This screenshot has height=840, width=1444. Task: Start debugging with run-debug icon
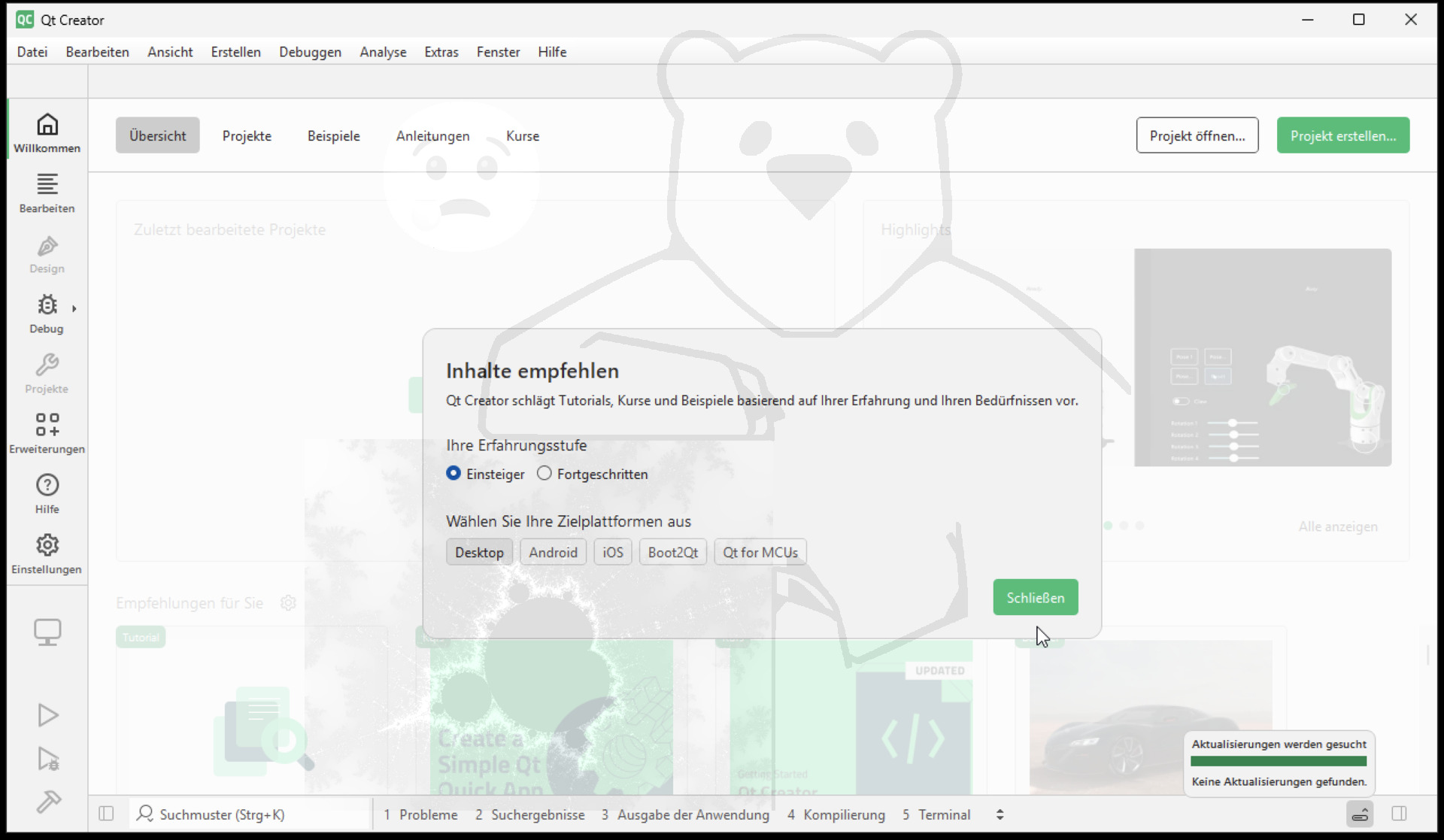[x=48, y=759]
